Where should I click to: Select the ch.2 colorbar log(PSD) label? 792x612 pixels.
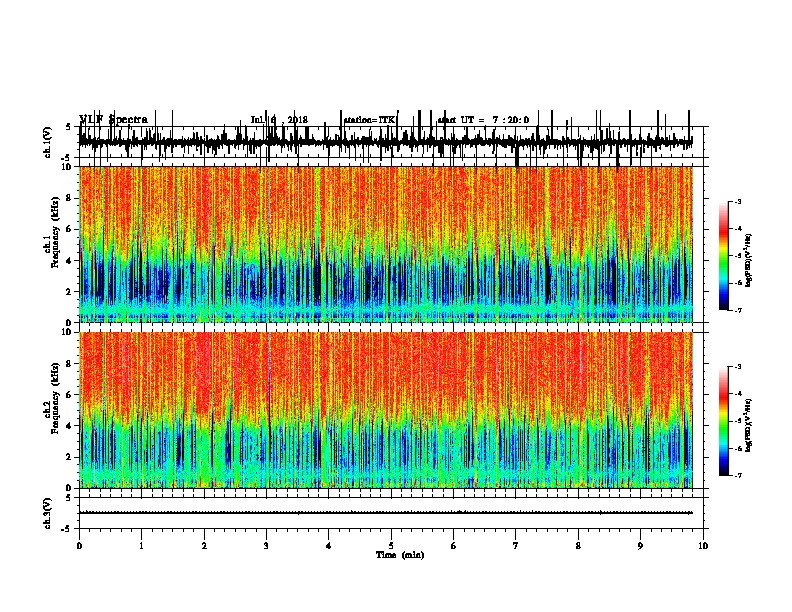click(749, 425)
